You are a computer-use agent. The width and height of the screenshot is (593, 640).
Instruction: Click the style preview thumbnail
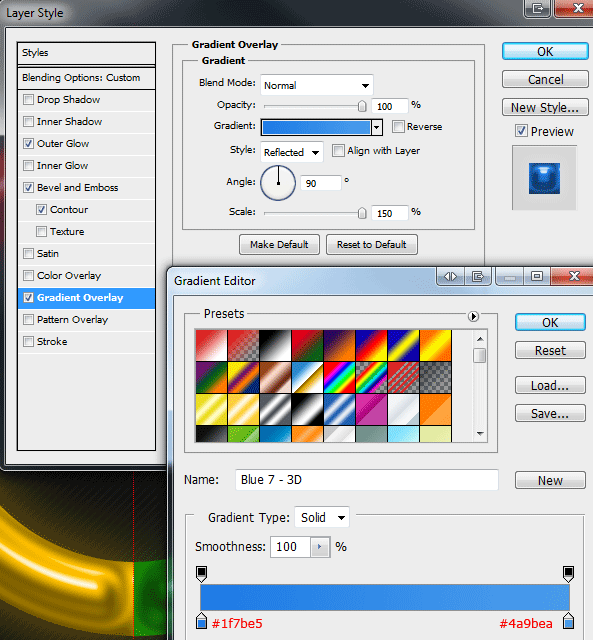point(544,178)
